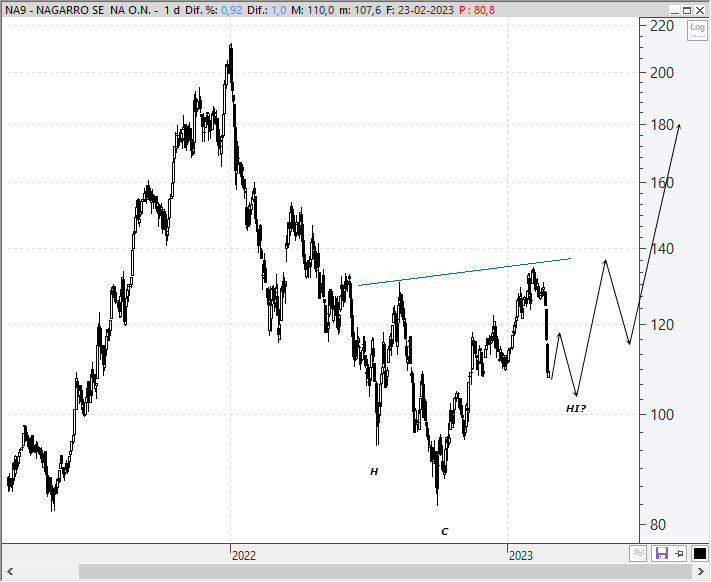
Task: Click the 'NA9 - NAGARRO SE' title text
Action: point(54,10)
